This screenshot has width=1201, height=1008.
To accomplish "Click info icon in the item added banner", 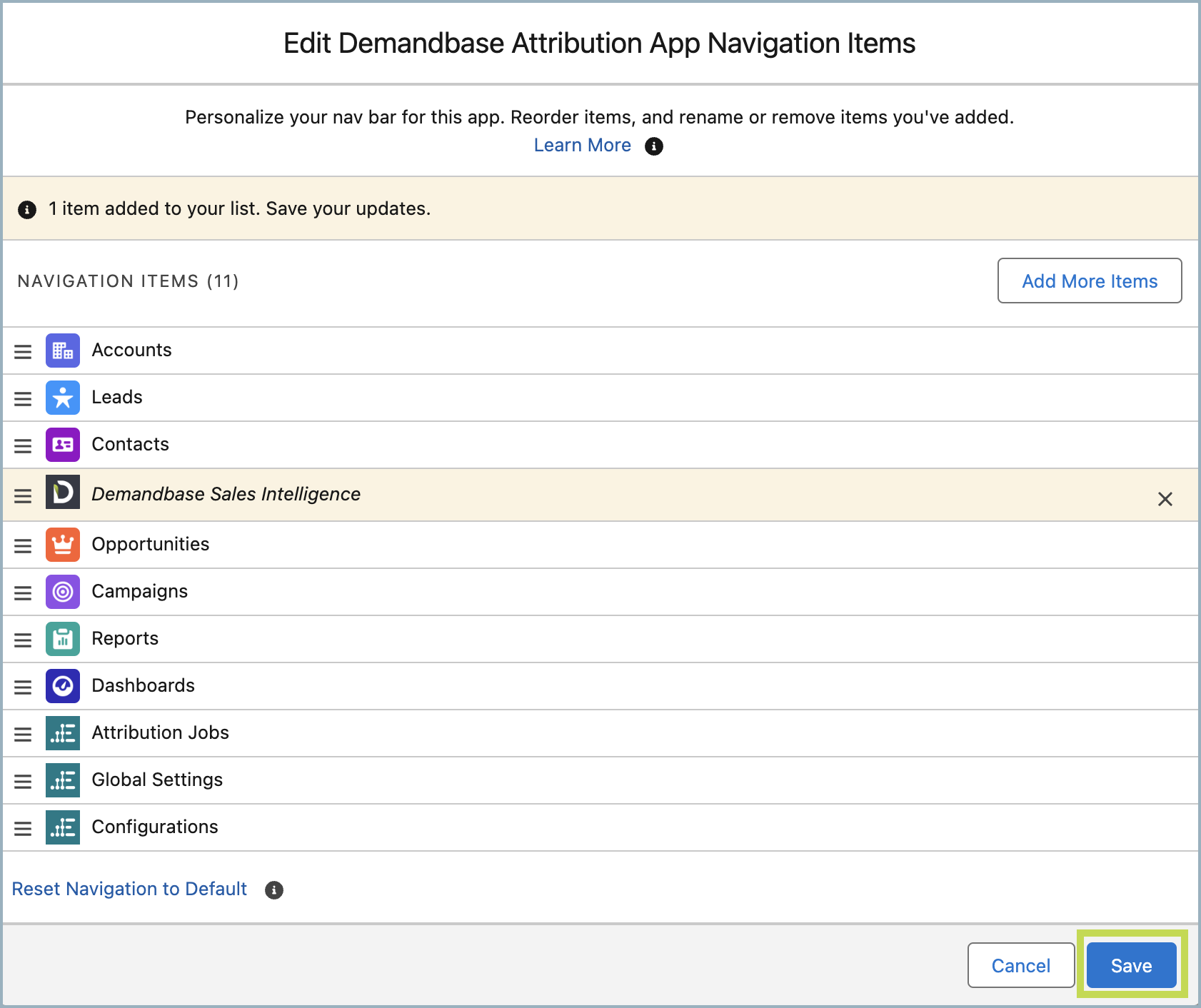I will (27, 210).
